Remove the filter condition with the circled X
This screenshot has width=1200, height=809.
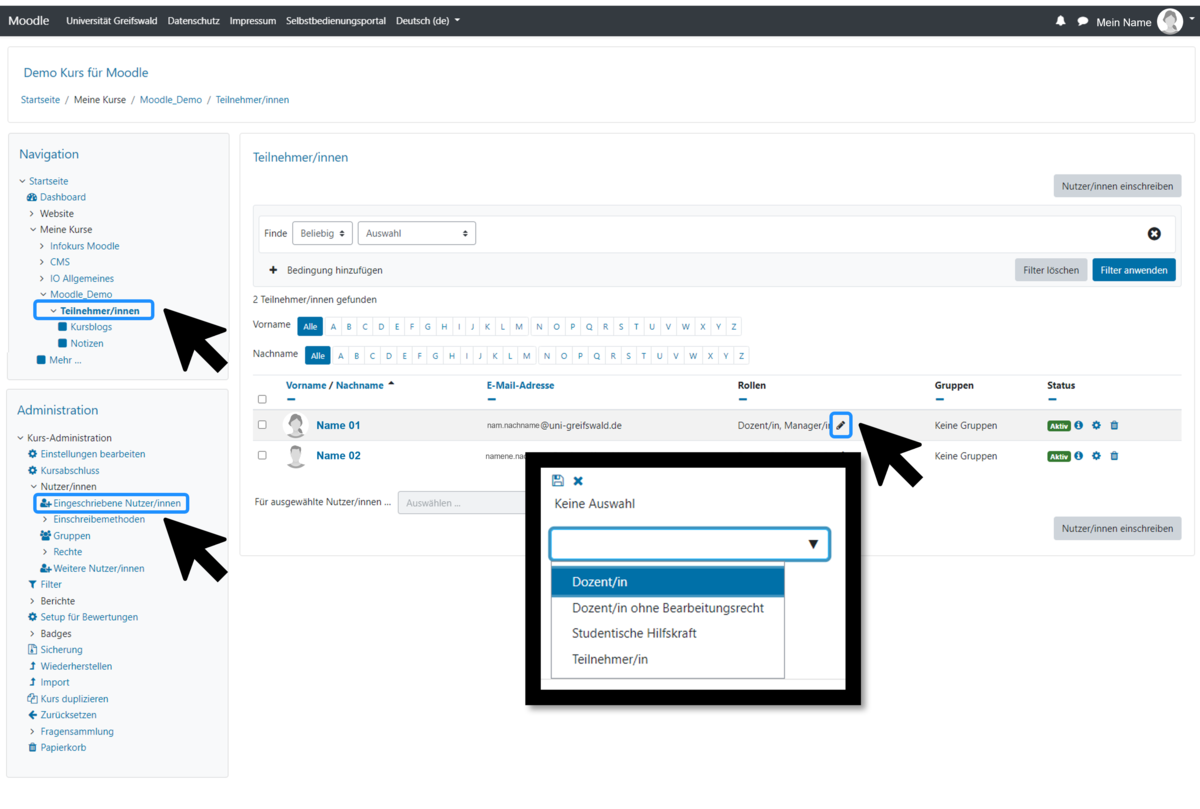pos(1154,233)
